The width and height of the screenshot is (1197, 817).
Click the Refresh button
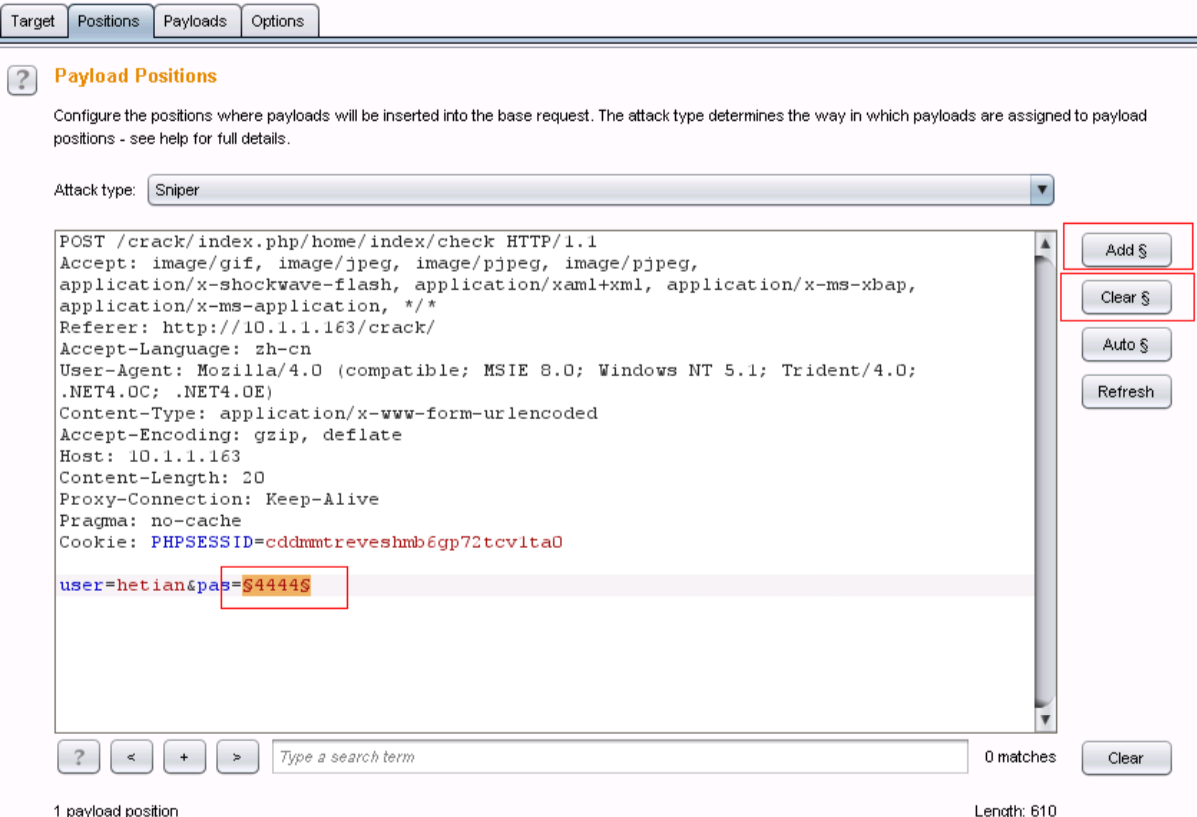point(1126,392)
